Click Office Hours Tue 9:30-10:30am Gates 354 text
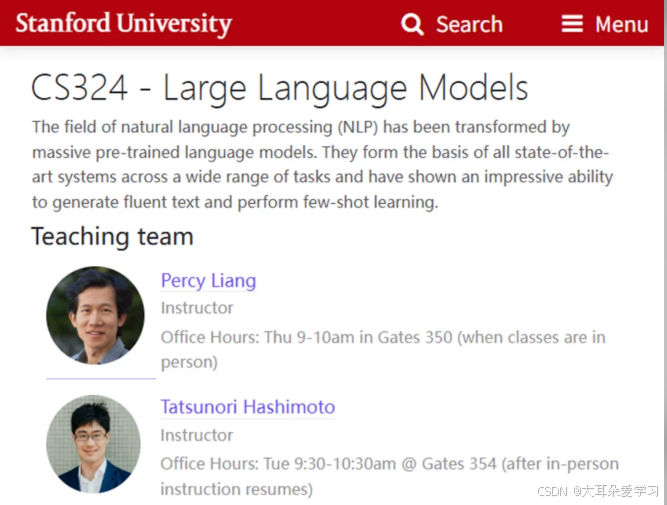 pos(389,476)
